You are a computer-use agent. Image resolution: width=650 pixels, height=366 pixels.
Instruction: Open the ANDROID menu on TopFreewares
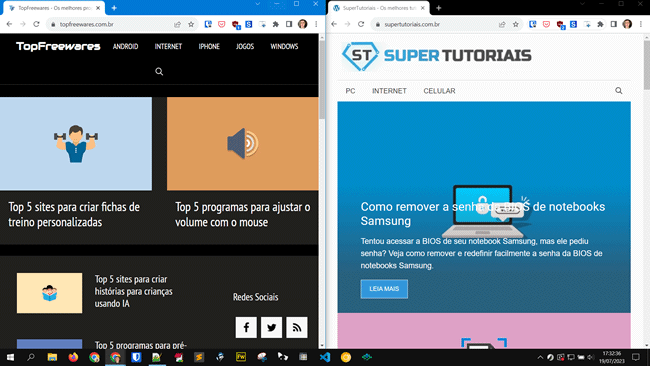(x=125, y=46)
